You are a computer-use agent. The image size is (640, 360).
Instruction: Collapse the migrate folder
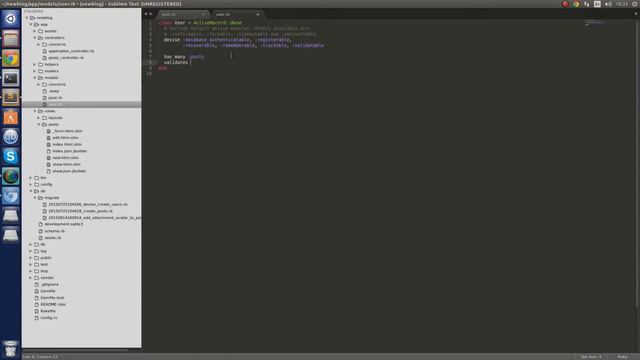click(35, 198)
